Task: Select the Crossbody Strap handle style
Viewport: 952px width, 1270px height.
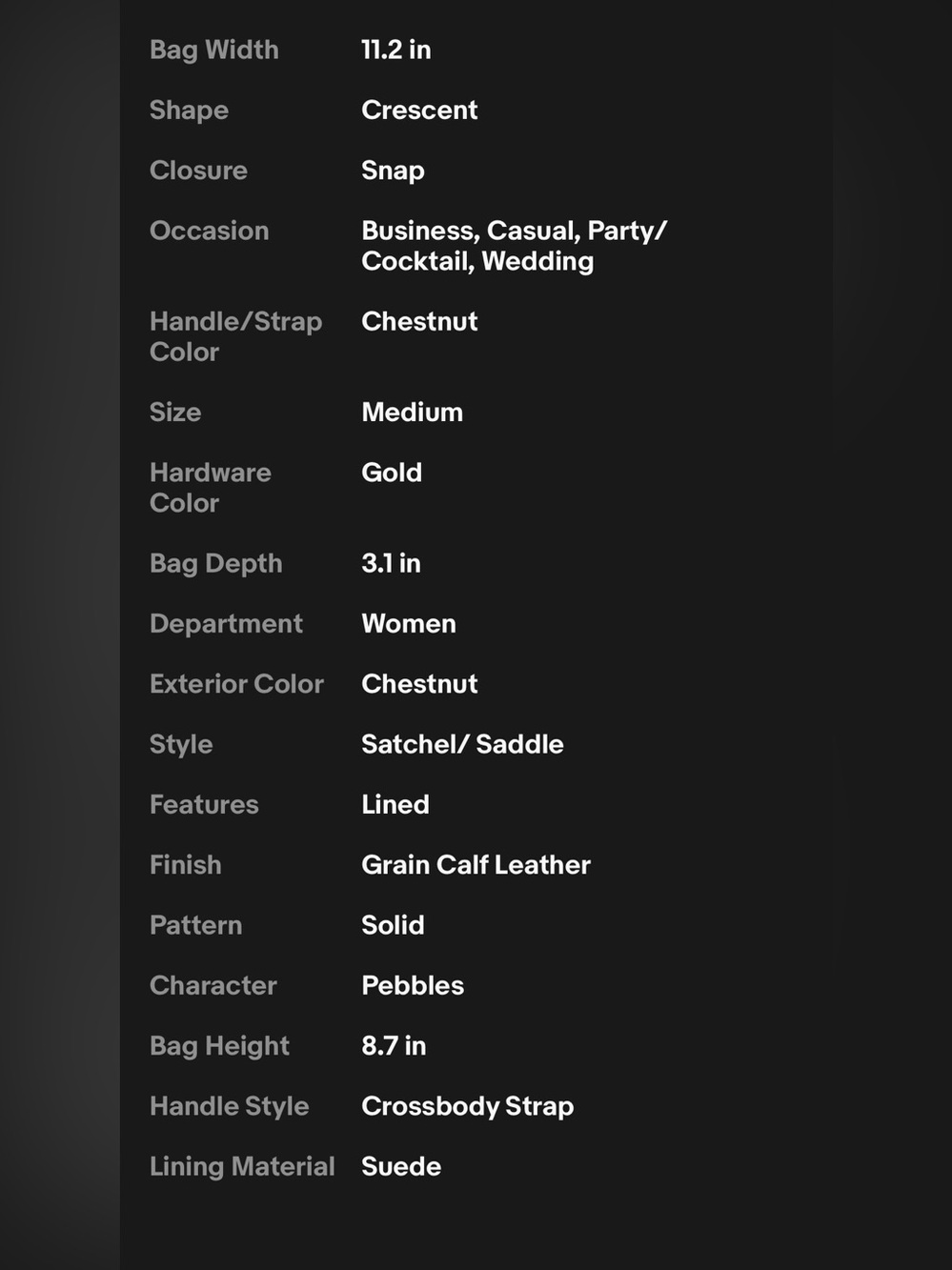Action: 467,1106
